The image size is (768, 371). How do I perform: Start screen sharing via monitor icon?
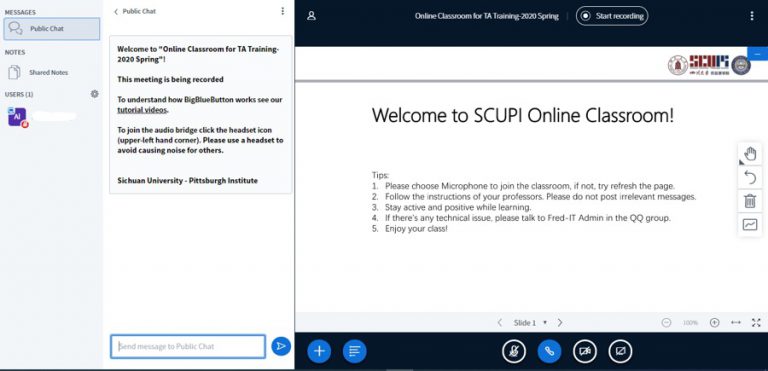(x=620, y=351)
